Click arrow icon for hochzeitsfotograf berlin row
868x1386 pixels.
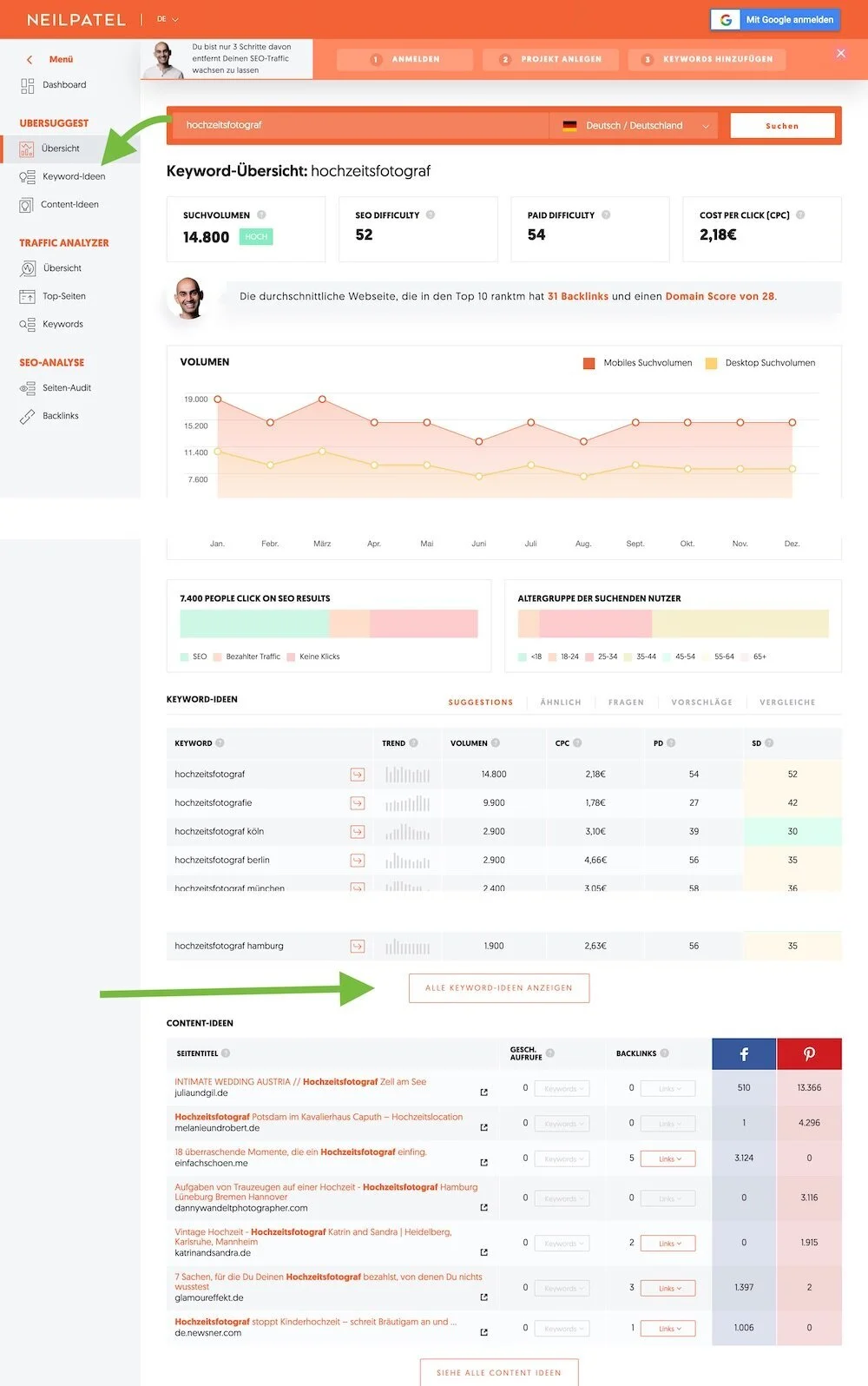(x=357, y=861)
